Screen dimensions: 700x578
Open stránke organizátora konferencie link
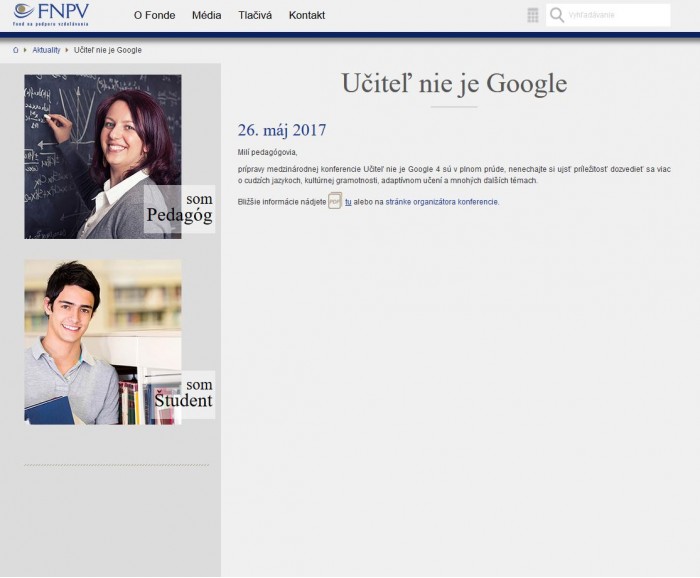[x=442, y=202]
